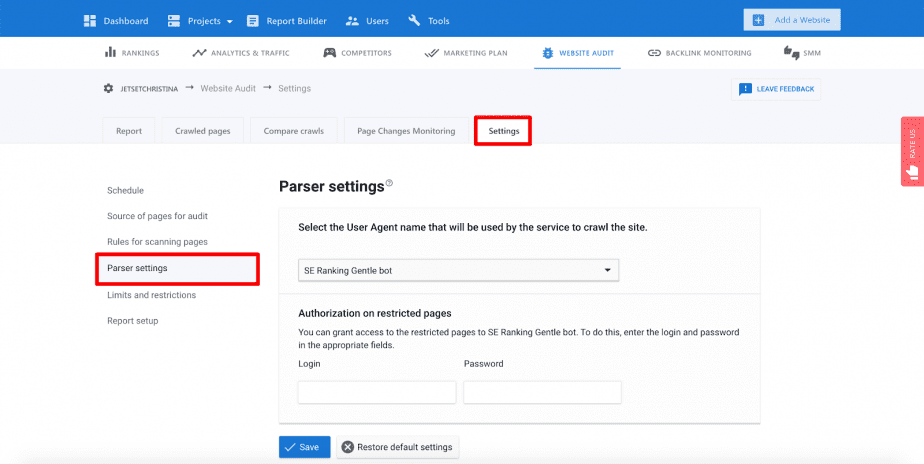
Task: Click the Save button
Action: [x=305, y=447]
